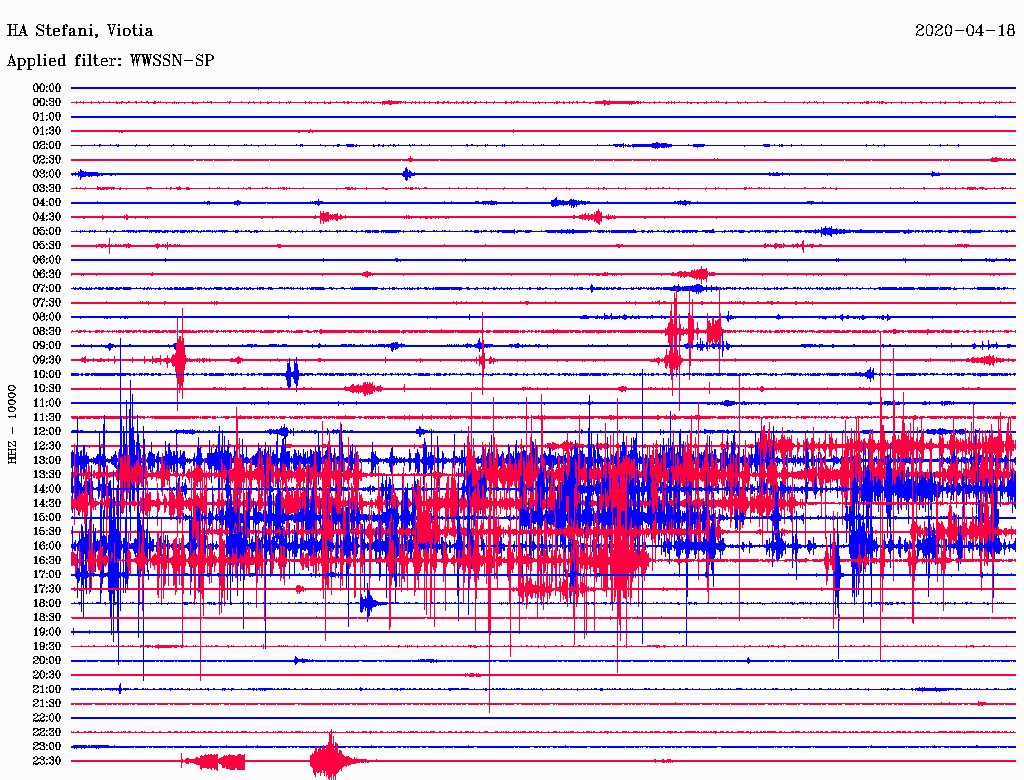This screenshot has height=780, width=1024.
Task: Click the 20:30 time label
Action: click(x=47, y=675)
